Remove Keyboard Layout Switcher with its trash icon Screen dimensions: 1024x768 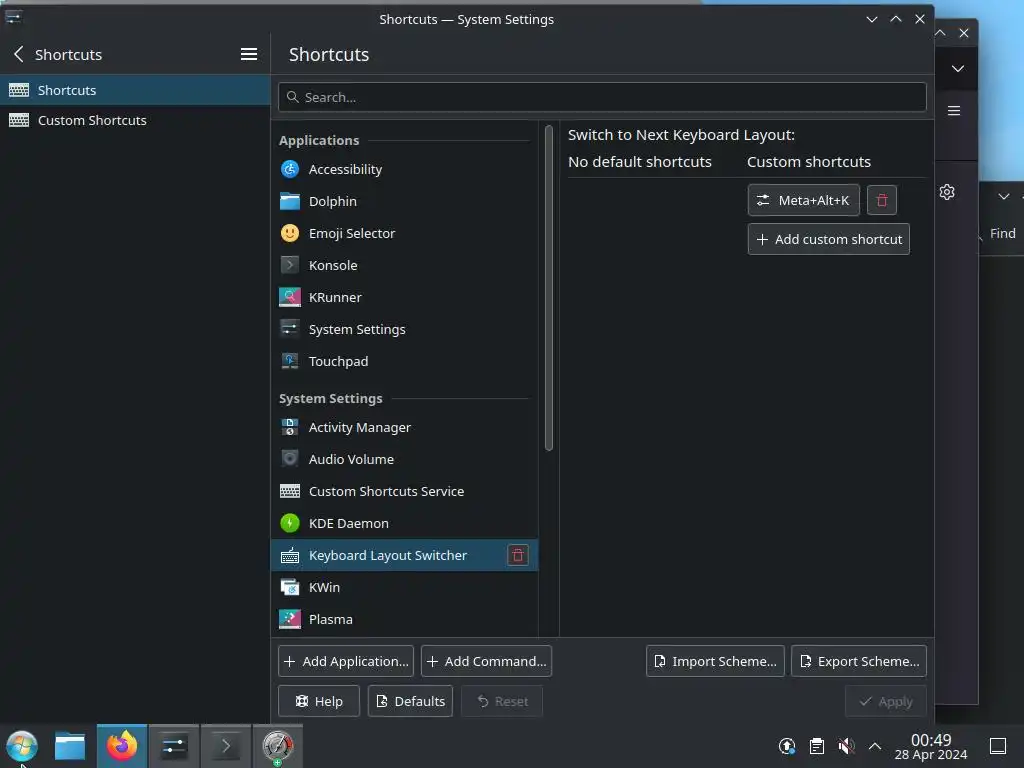[518, 555]
